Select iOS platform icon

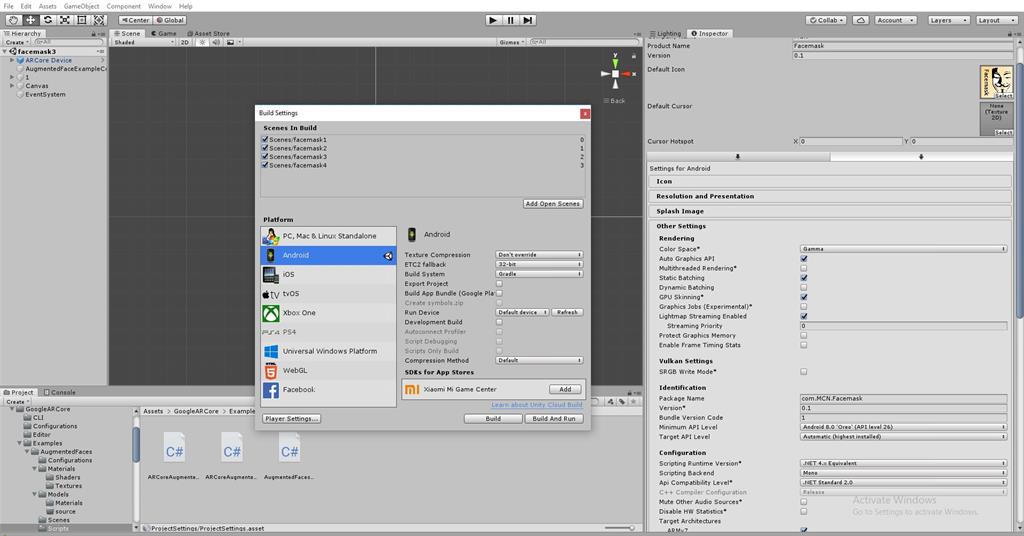tap(270, 274)
